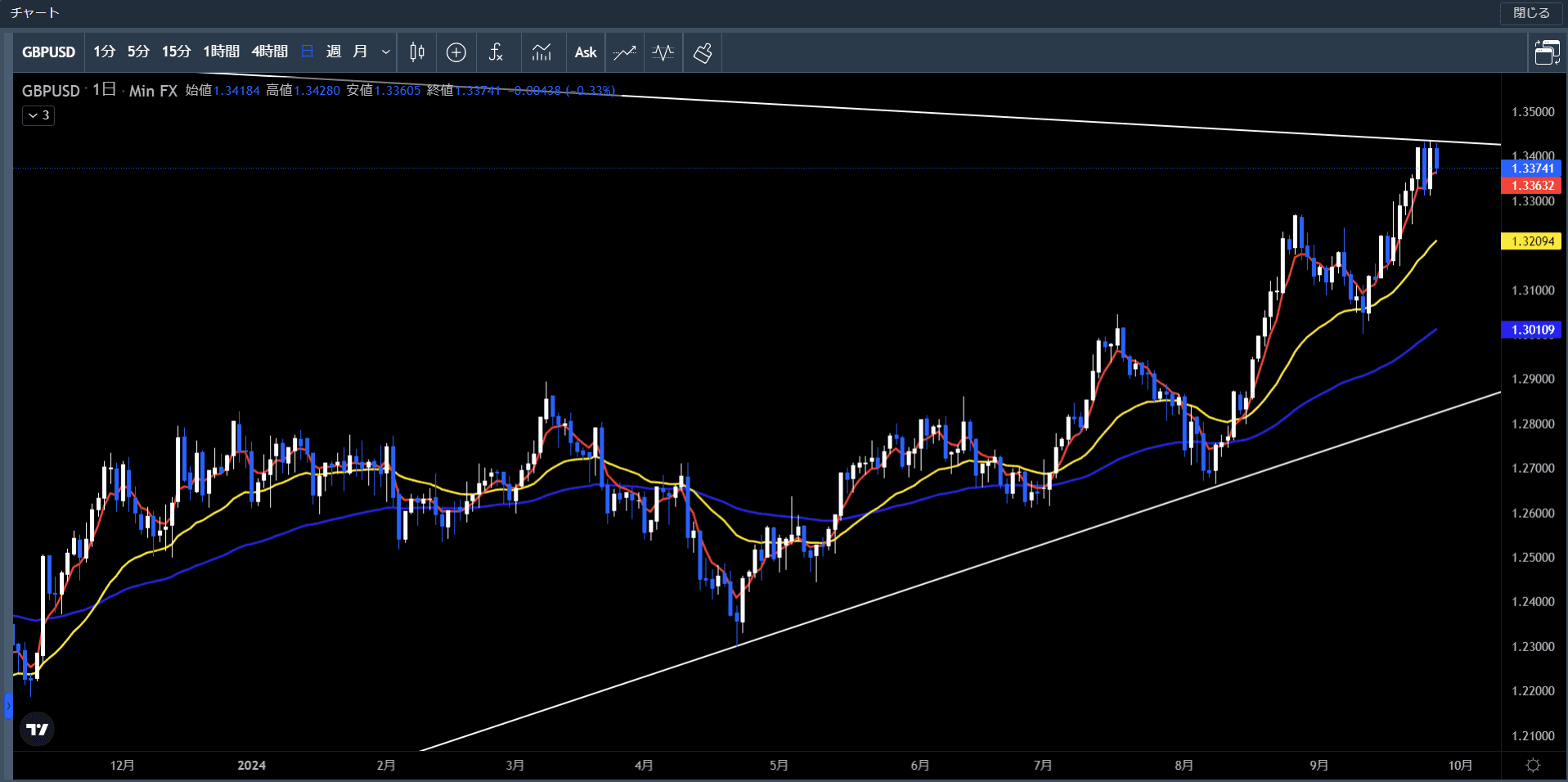Click the チャート window title text

[x=34, y=13]
